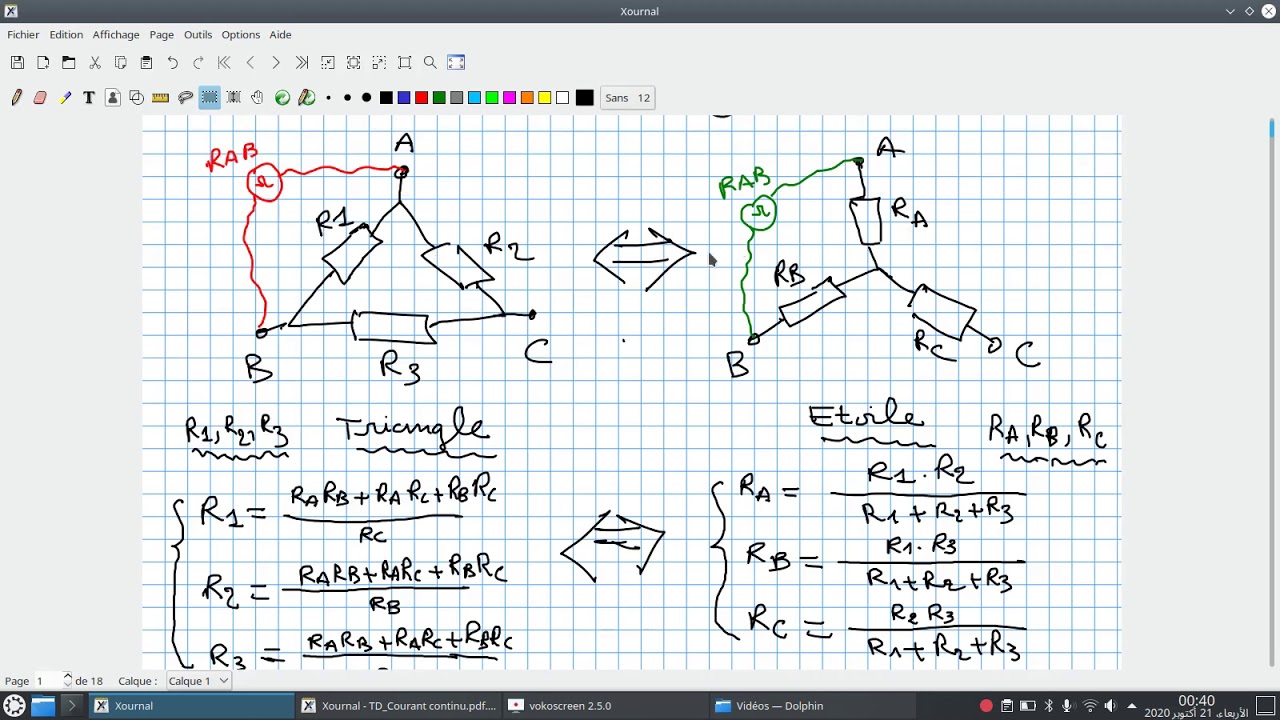1280x720 pixels.
Task: Click the Zoom in icon
Action: 379,62
